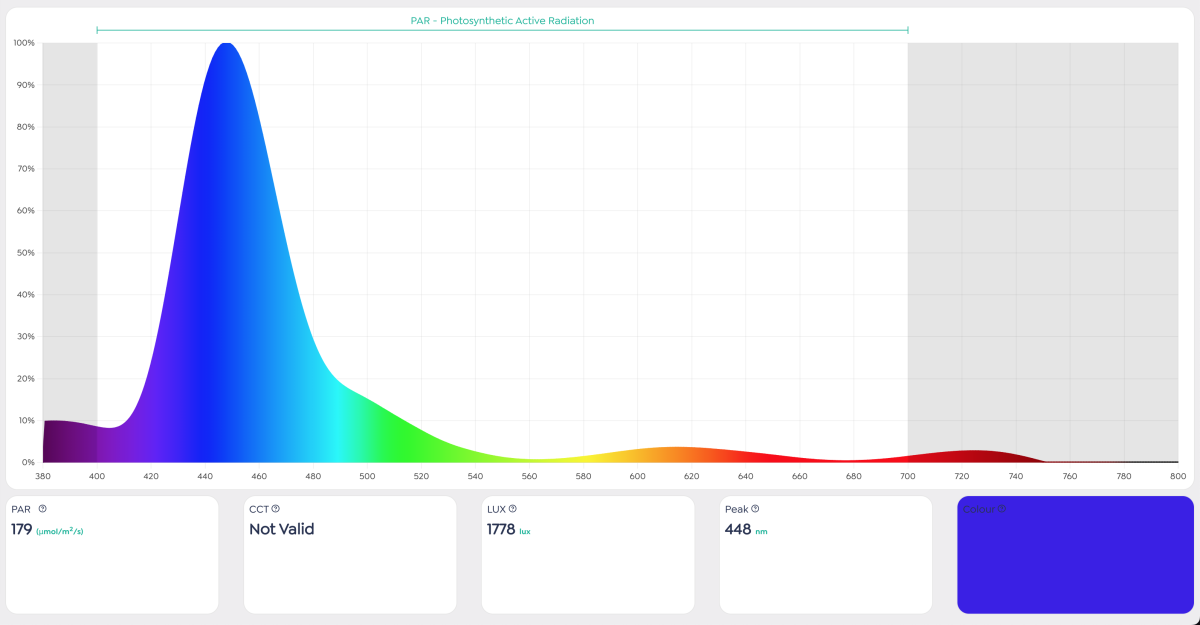Show the Peak help icon info
Screen dimensions: 1200x625
(x=755, y=509)
